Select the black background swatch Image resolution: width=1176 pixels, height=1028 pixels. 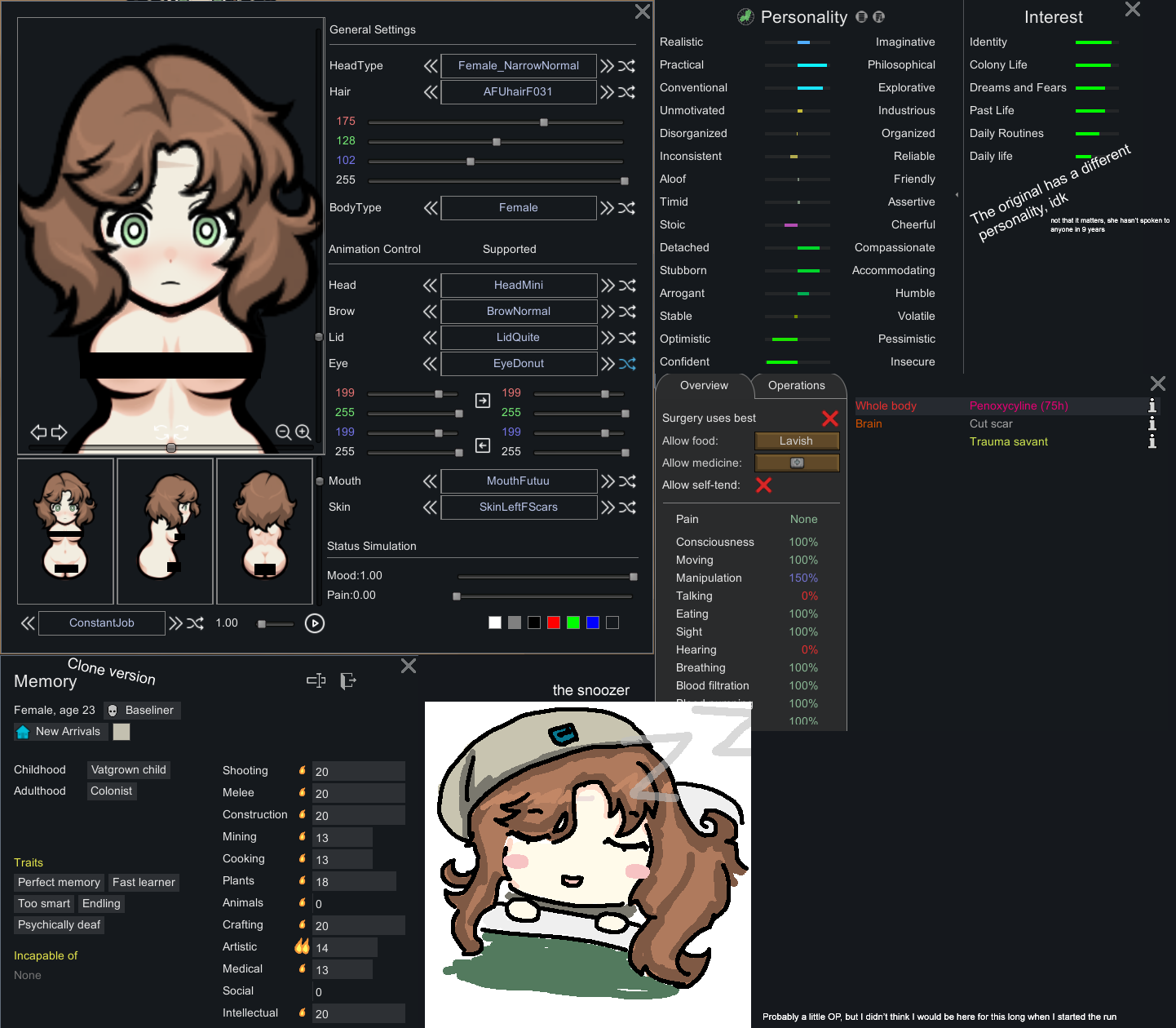(x=534, y=623)
